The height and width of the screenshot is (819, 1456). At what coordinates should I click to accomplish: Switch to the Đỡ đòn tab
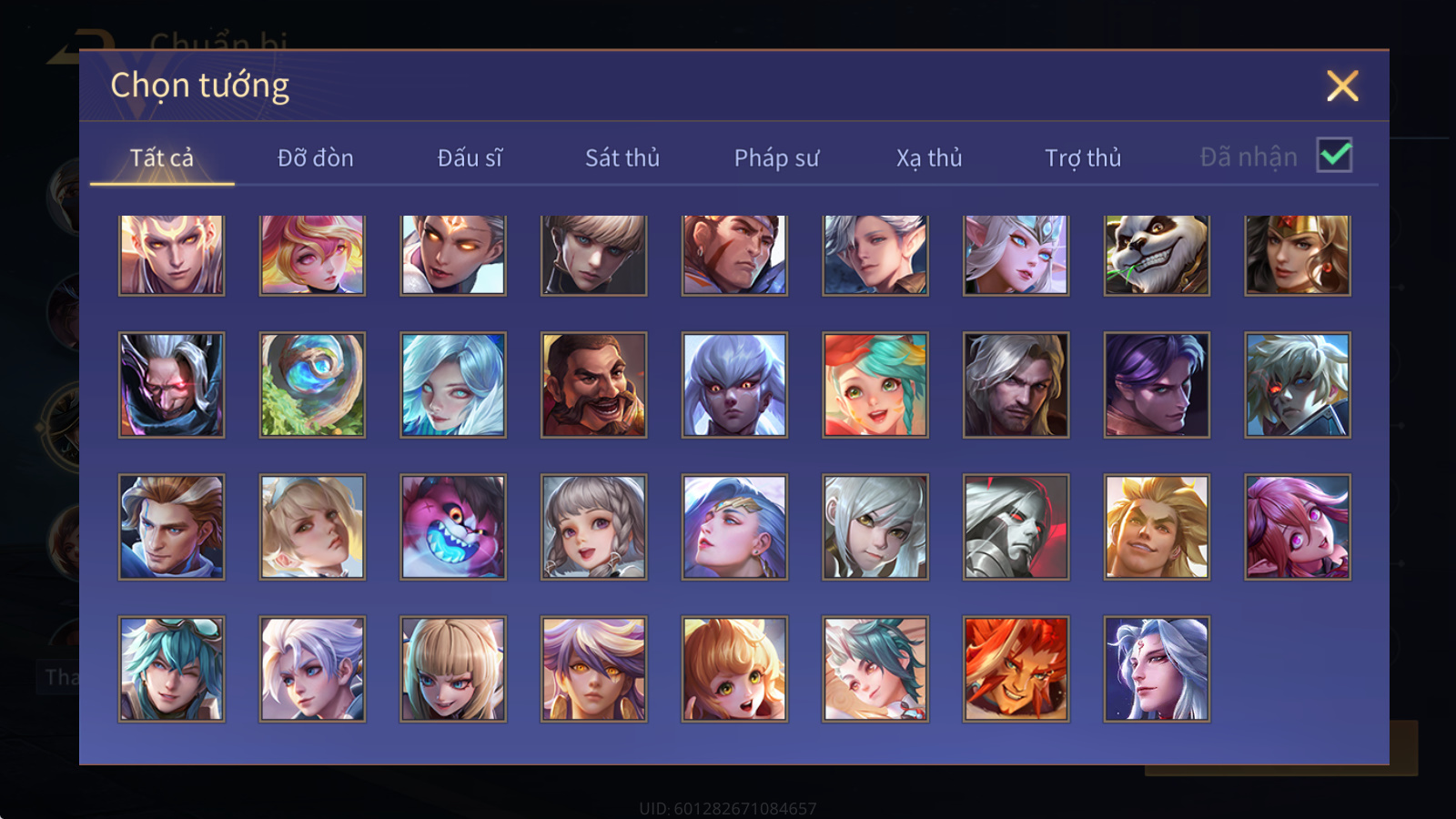(x=316, y=157)
